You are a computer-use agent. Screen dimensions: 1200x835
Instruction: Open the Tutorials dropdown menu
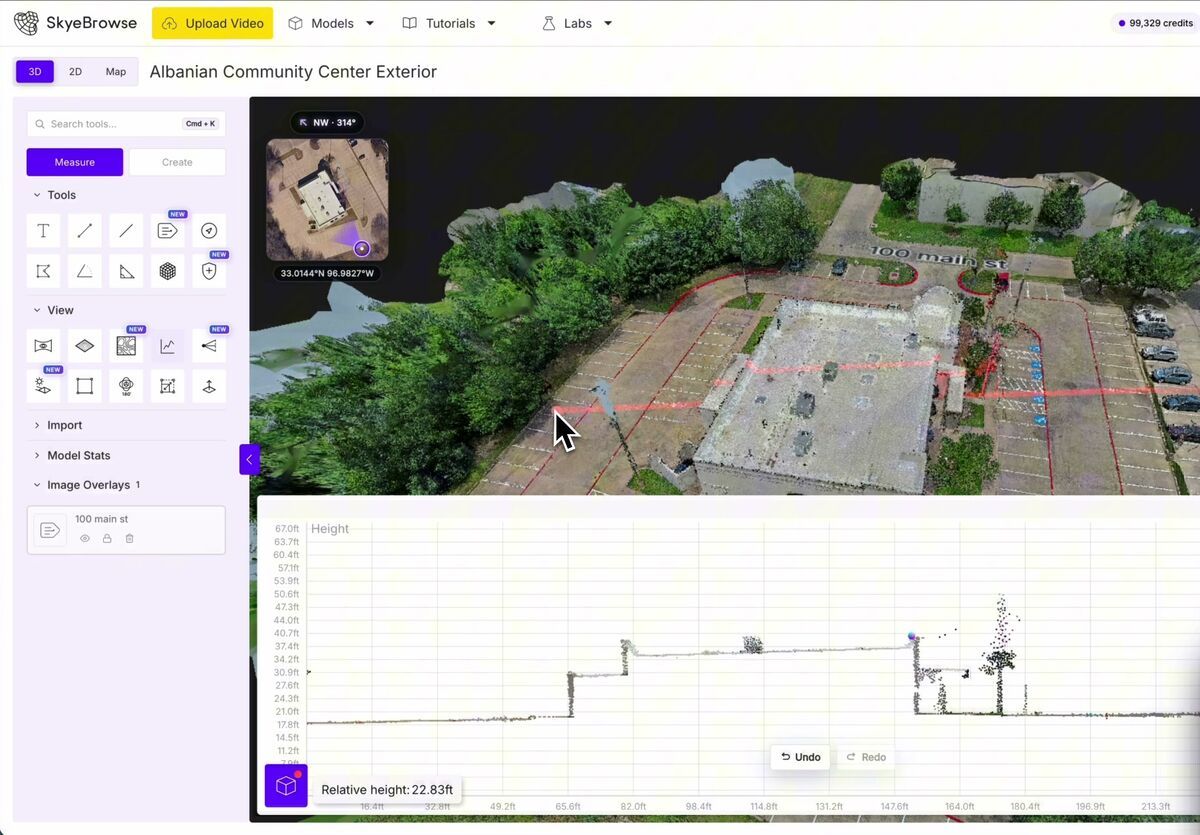(449, 23)
